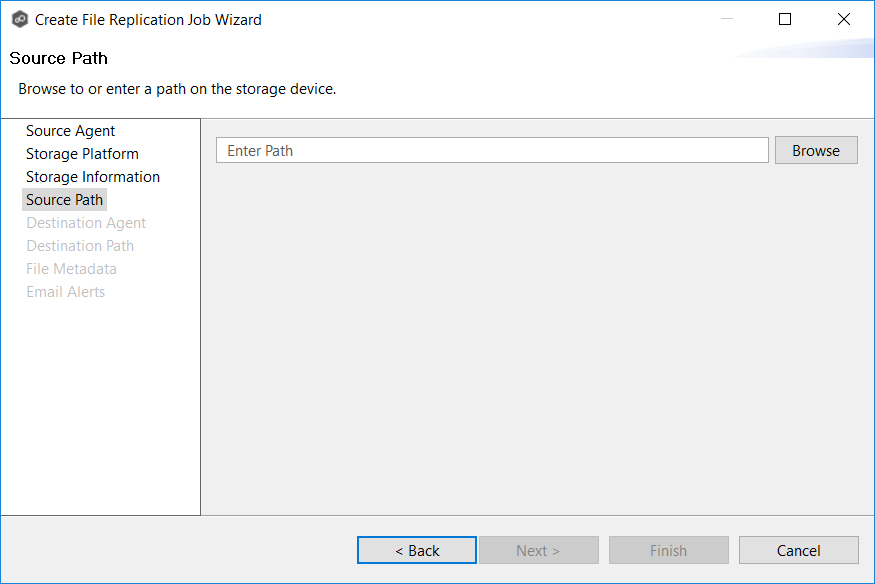
Task: Click the Source Path page heading
Action: (x=58, y=58)
